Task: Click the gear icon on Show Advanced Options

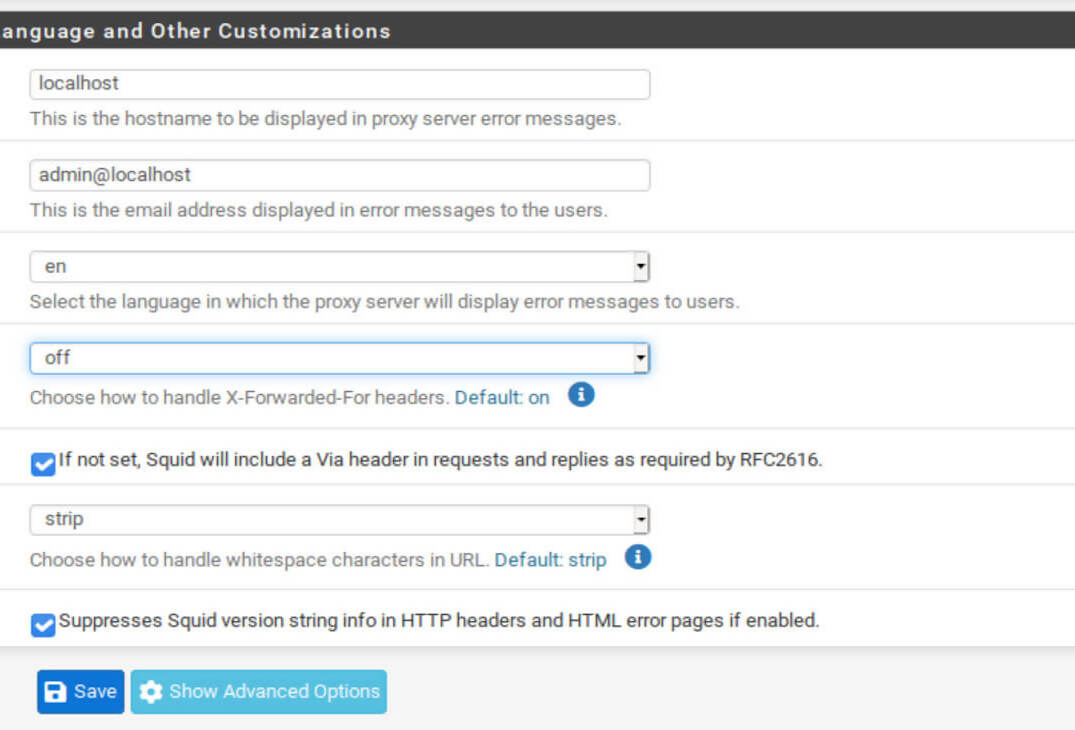Action: coord(151,692)
